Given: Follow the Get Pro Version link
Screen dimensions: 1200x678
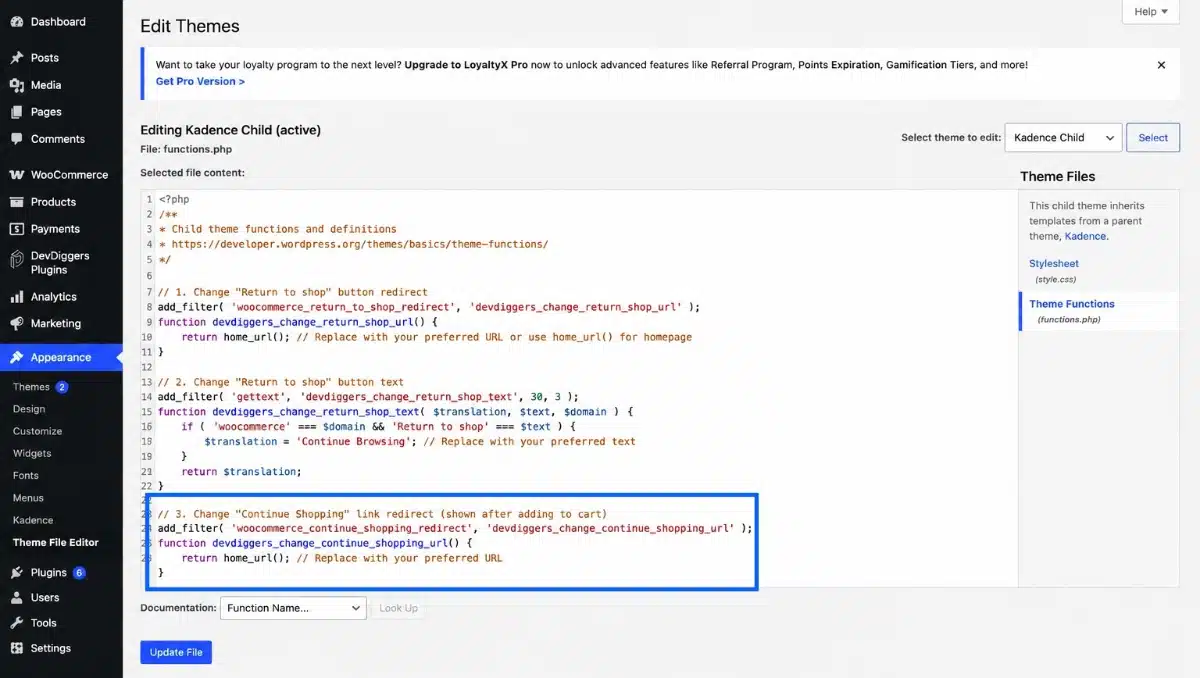Looking at the screenshot, I should coord(200,81).
